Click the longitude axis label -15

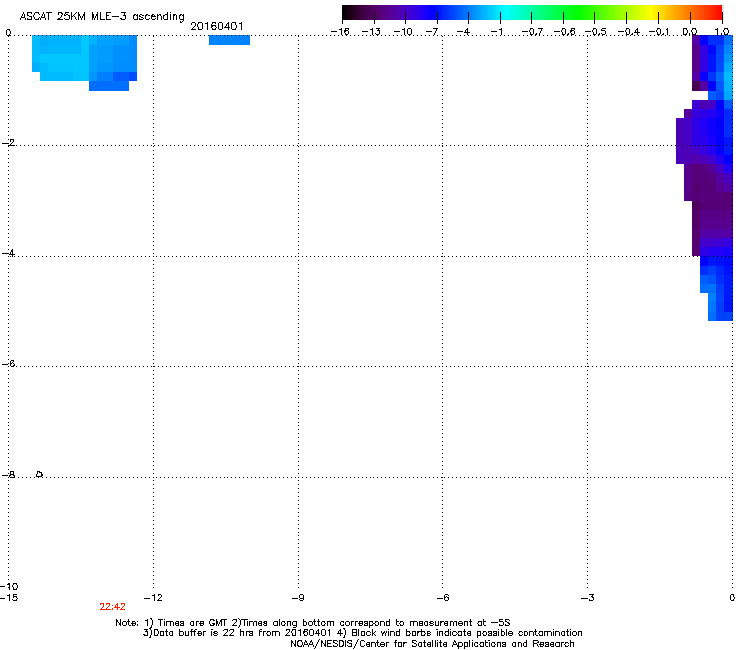point(9,598)
